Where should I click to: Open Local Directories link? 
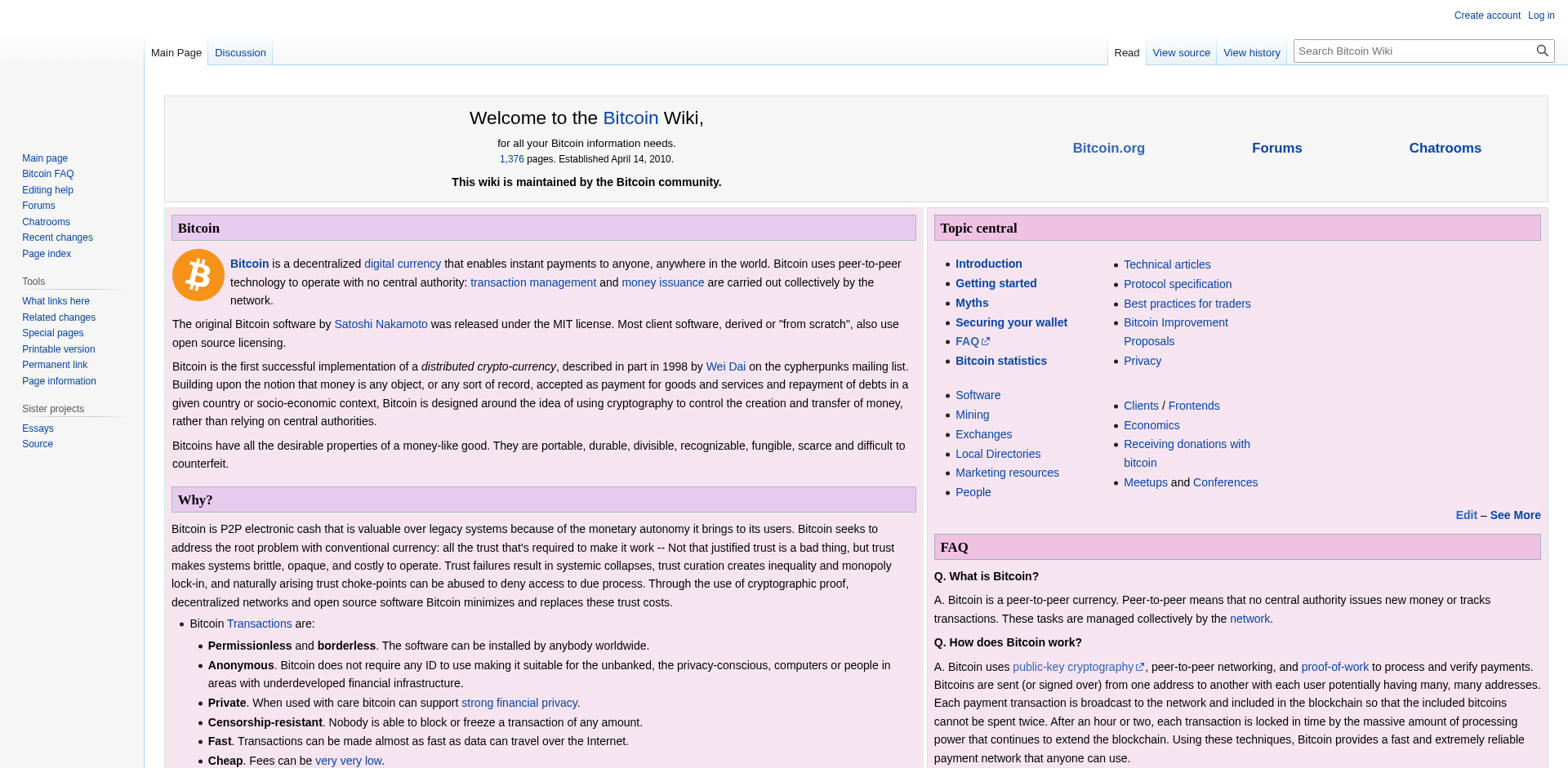coord(998,454)
